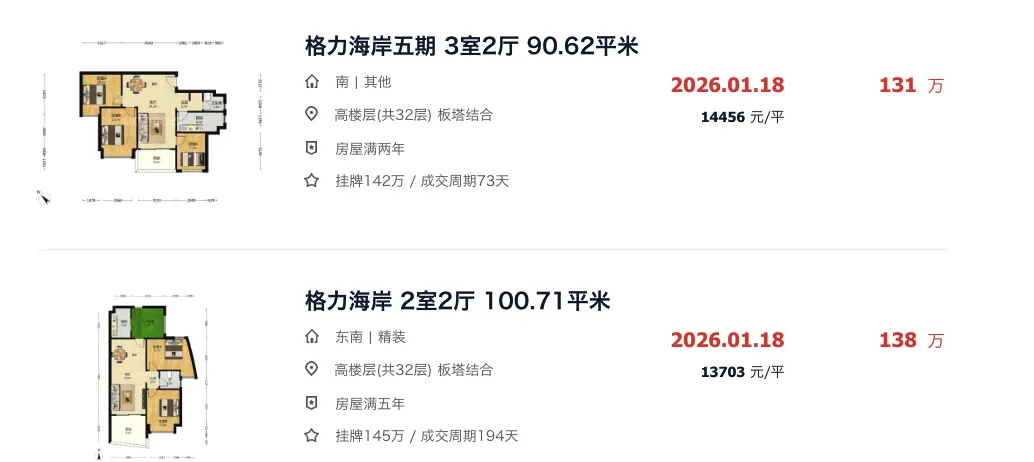Viewport: 1034px width, 462px height.
Task: Click the 138 万 total price
Action: [911, 340]
